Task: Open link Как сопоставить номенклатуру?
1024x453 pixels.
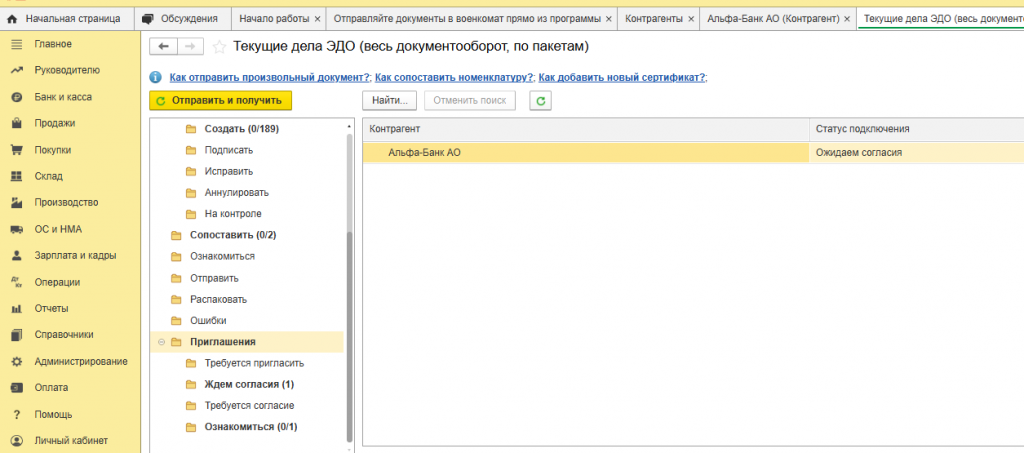Action: 454,77
